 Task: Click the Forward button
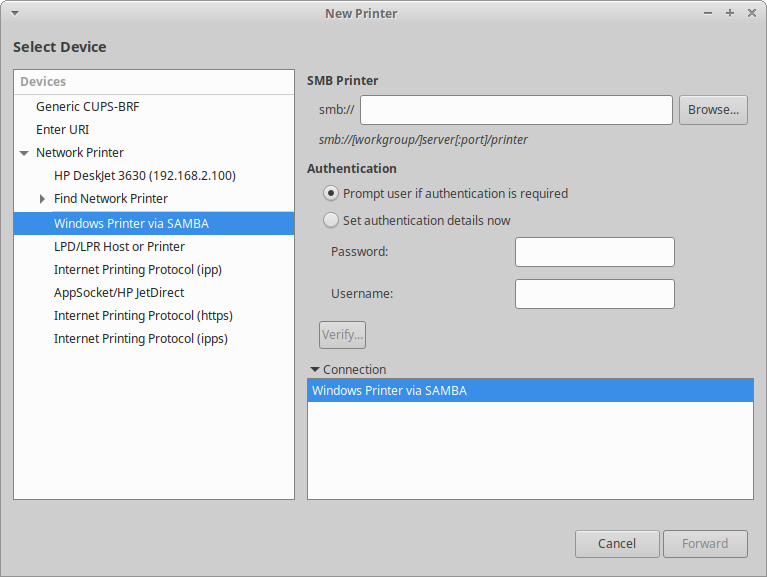pos(705,543)
